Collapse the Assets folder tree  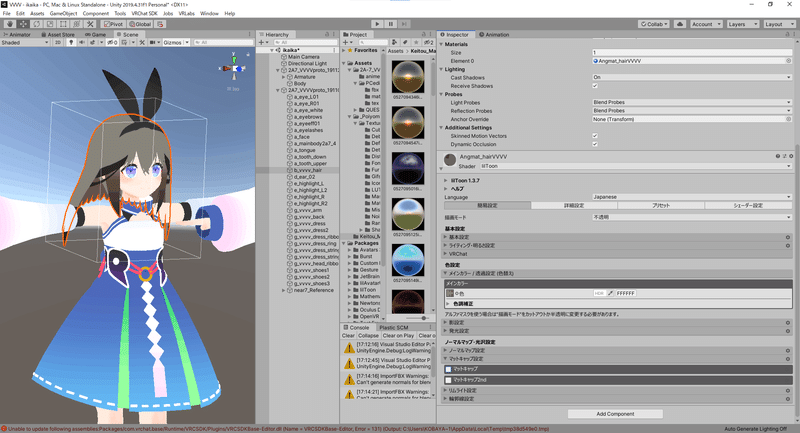(344, 63)
